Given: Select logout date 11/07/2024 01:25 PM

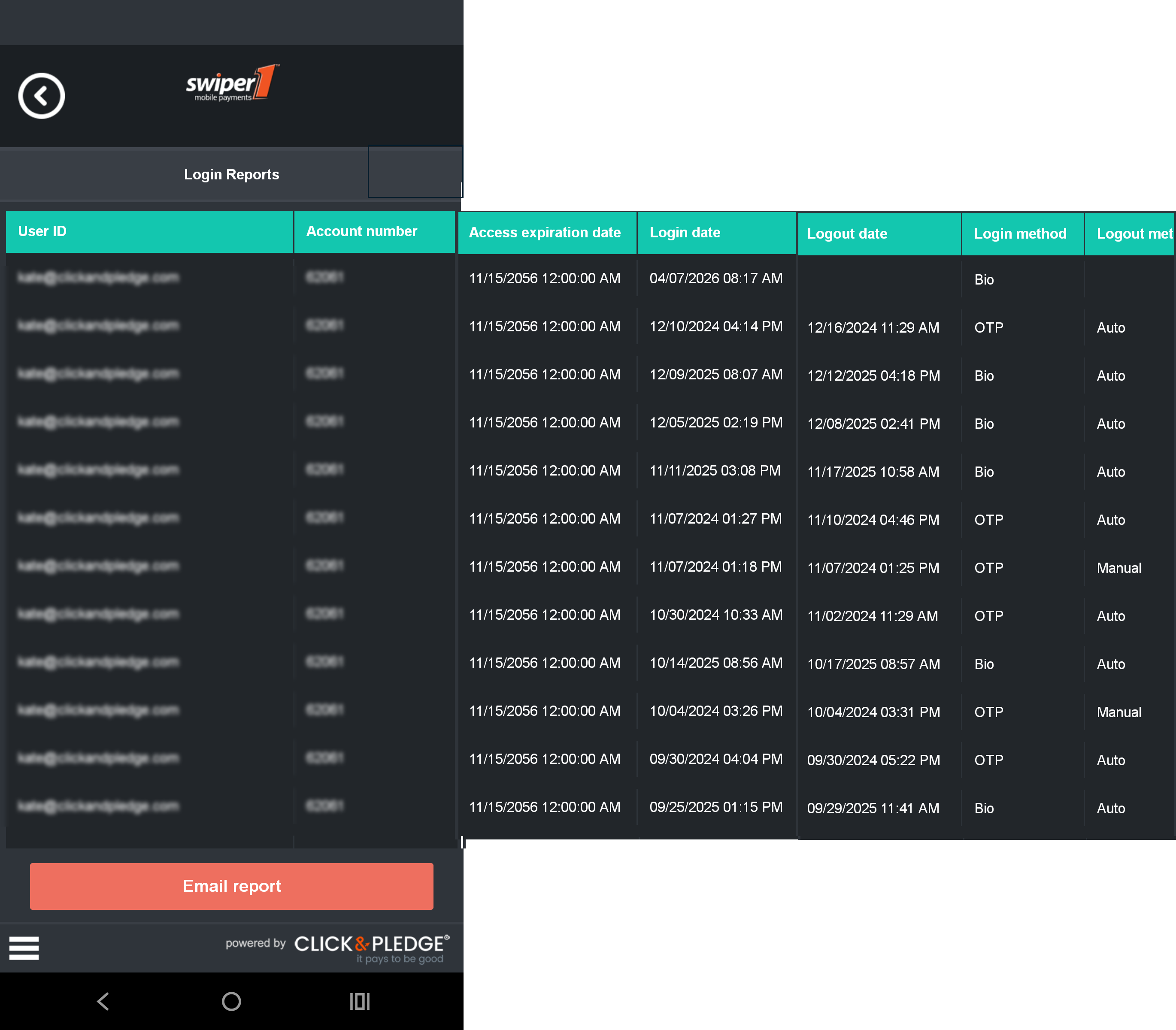Looking at the screenshot, I should (873, 568).
